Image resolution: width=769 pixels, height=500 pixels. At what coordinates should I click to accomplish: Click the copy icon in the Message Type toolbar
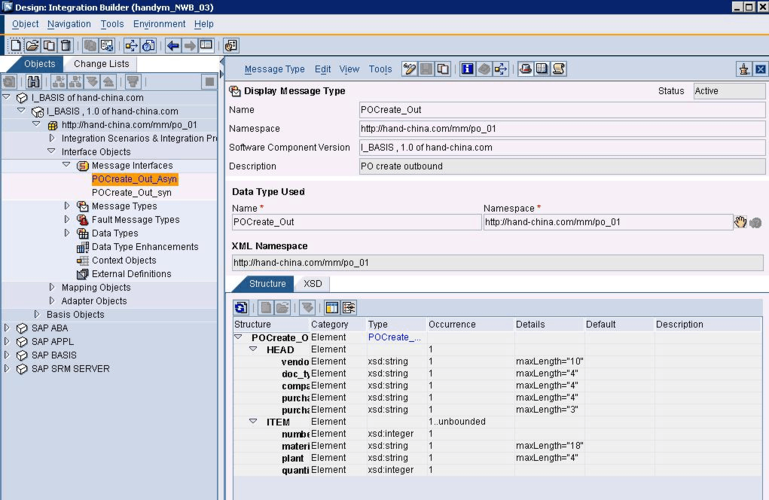tap(442, 69)
